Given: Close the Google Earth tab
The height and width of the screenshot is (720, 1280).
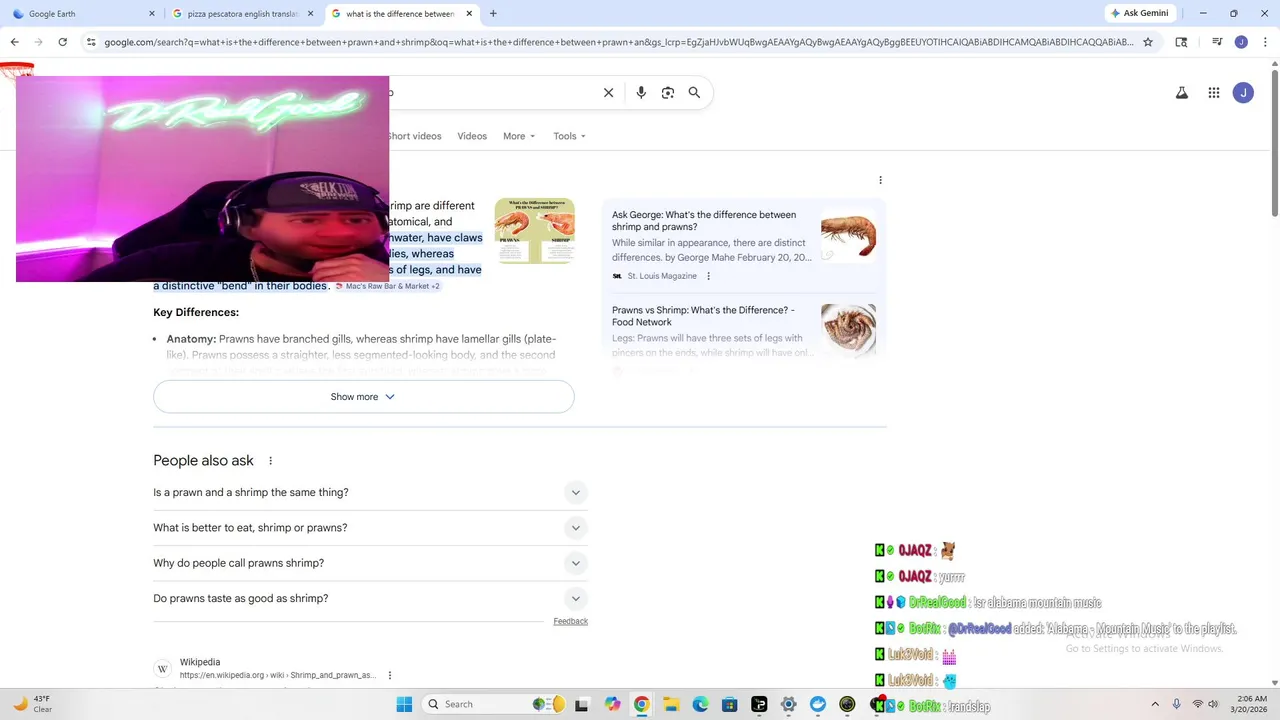Looking at the screenshot, I should click(152, 14).
